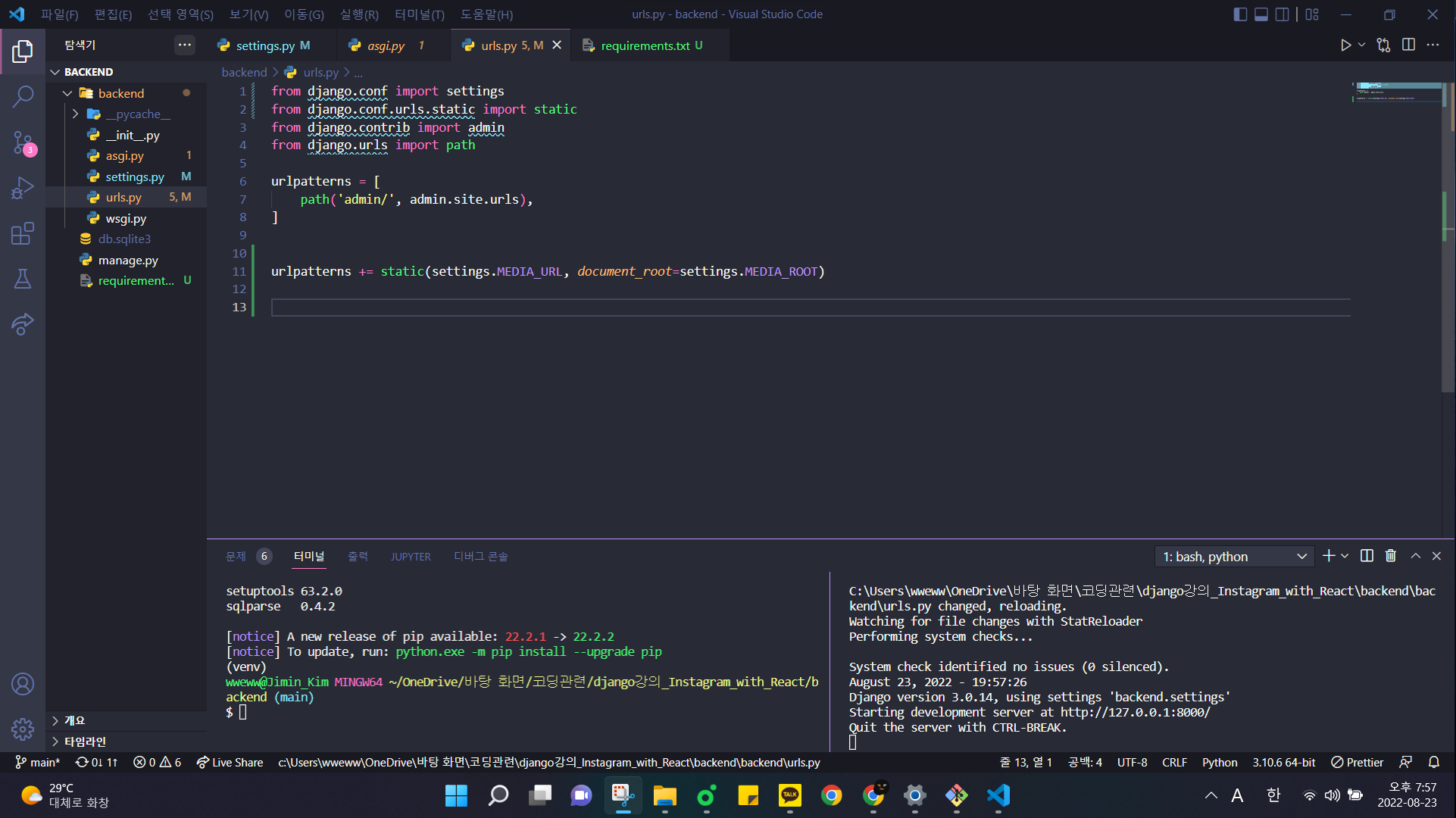
Task: Open the Run and Debug view
Action: pos(23,188)
